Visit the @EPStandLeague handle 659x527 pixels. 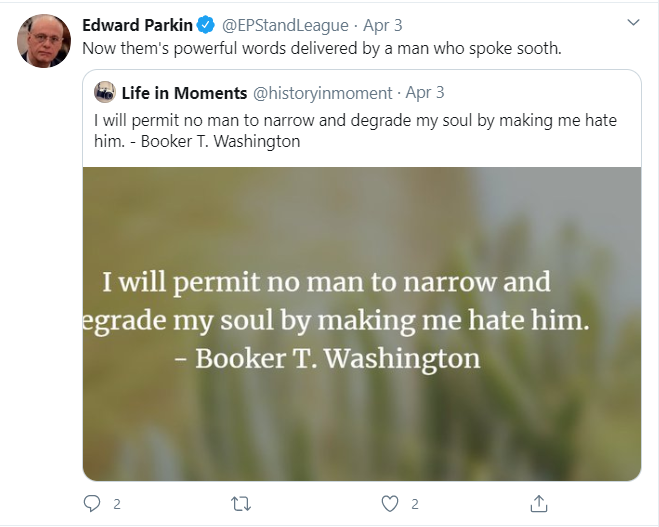(285, 26)
